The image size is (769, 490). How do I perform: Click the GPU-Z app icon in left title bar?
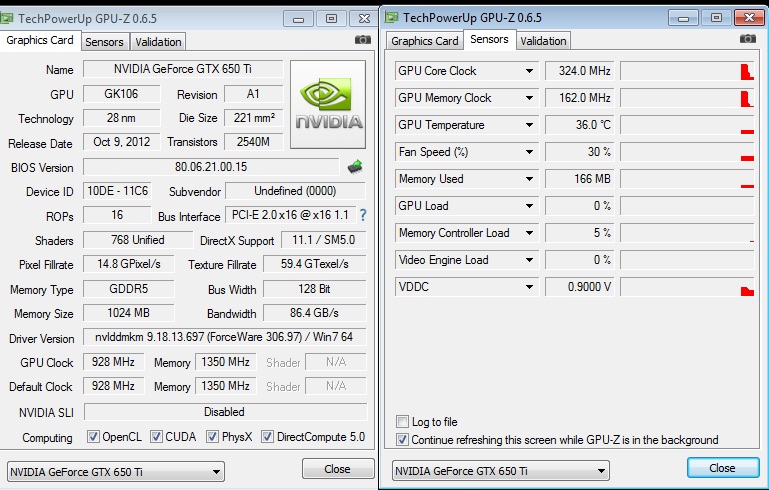pyautogui.click(x=7, y=19)
